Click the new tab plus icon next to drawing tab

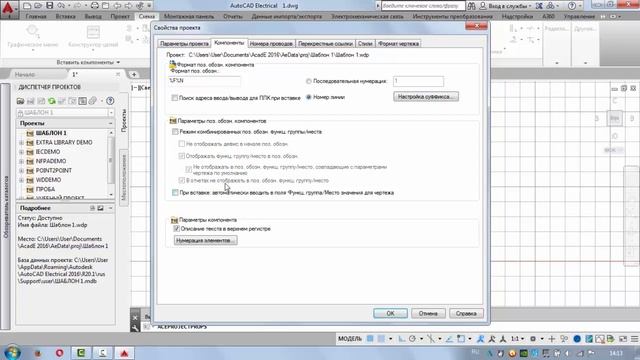[134, 74]
